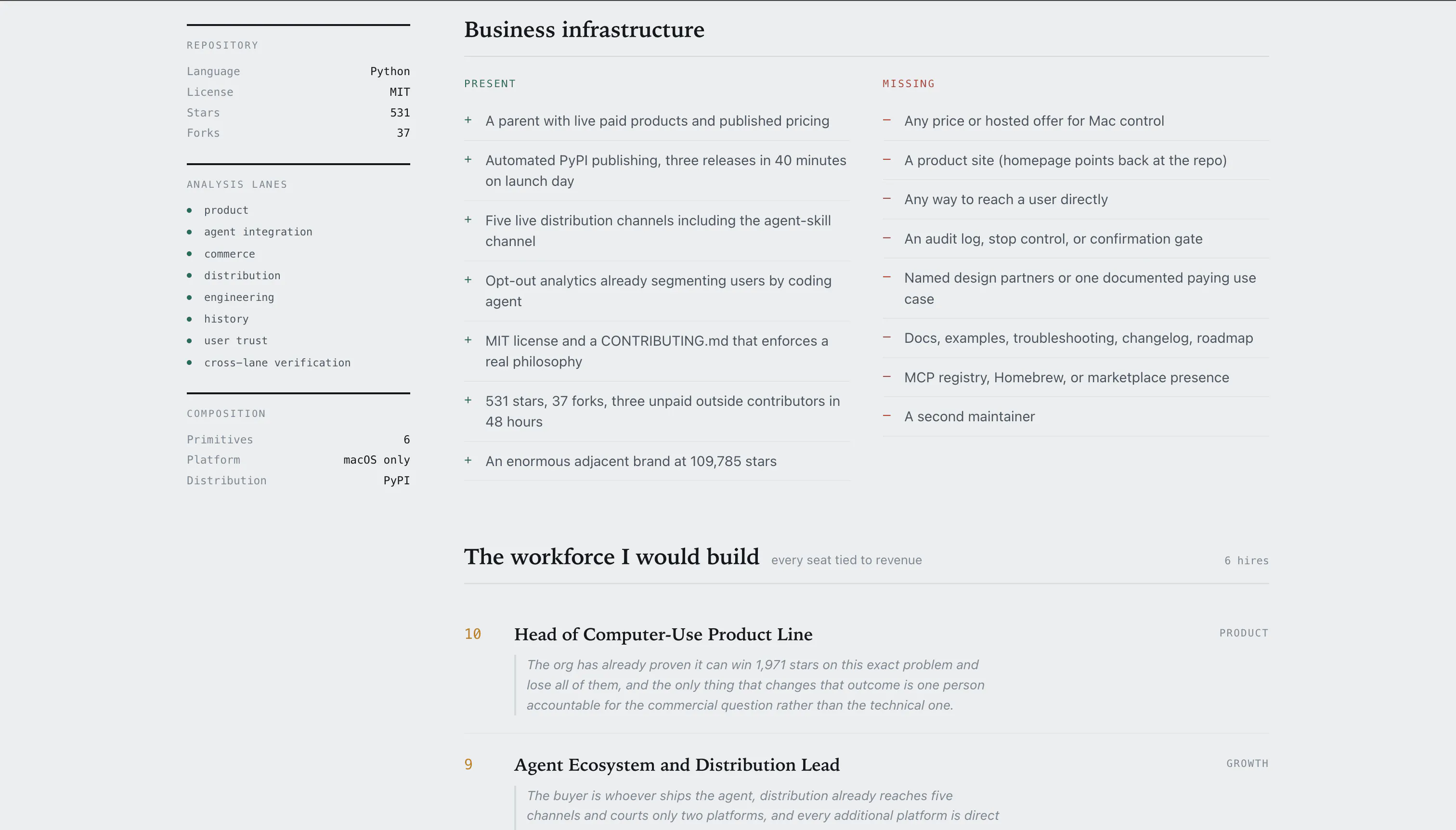This screenshot has height=830, width=1456.
Task: Click the 'Business infrastructure' heading
Action: 584,30
